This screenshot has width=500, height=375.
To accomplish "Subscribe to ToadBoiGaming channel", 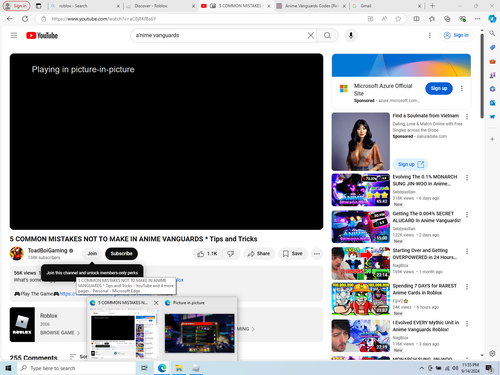I will pyautogui.click(x=121, y=254).
